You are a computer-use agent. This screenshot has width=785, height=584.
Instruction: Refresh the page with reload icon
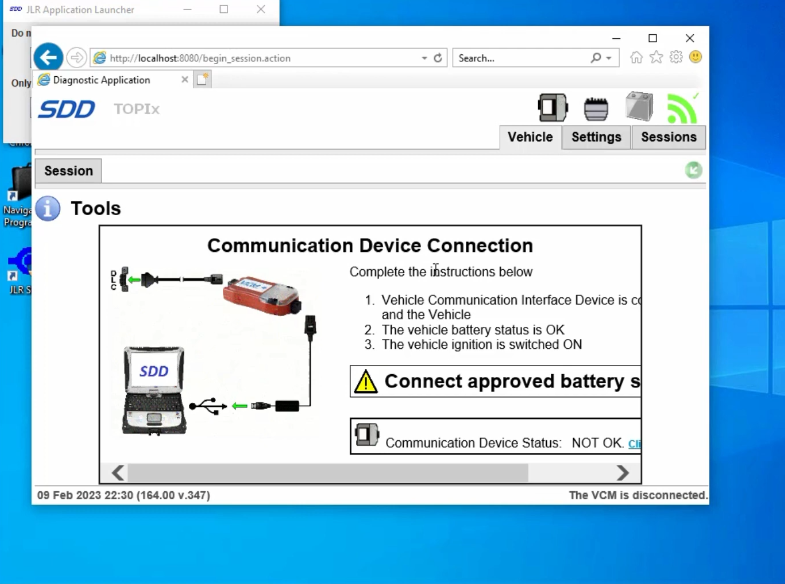coord(438,58)
